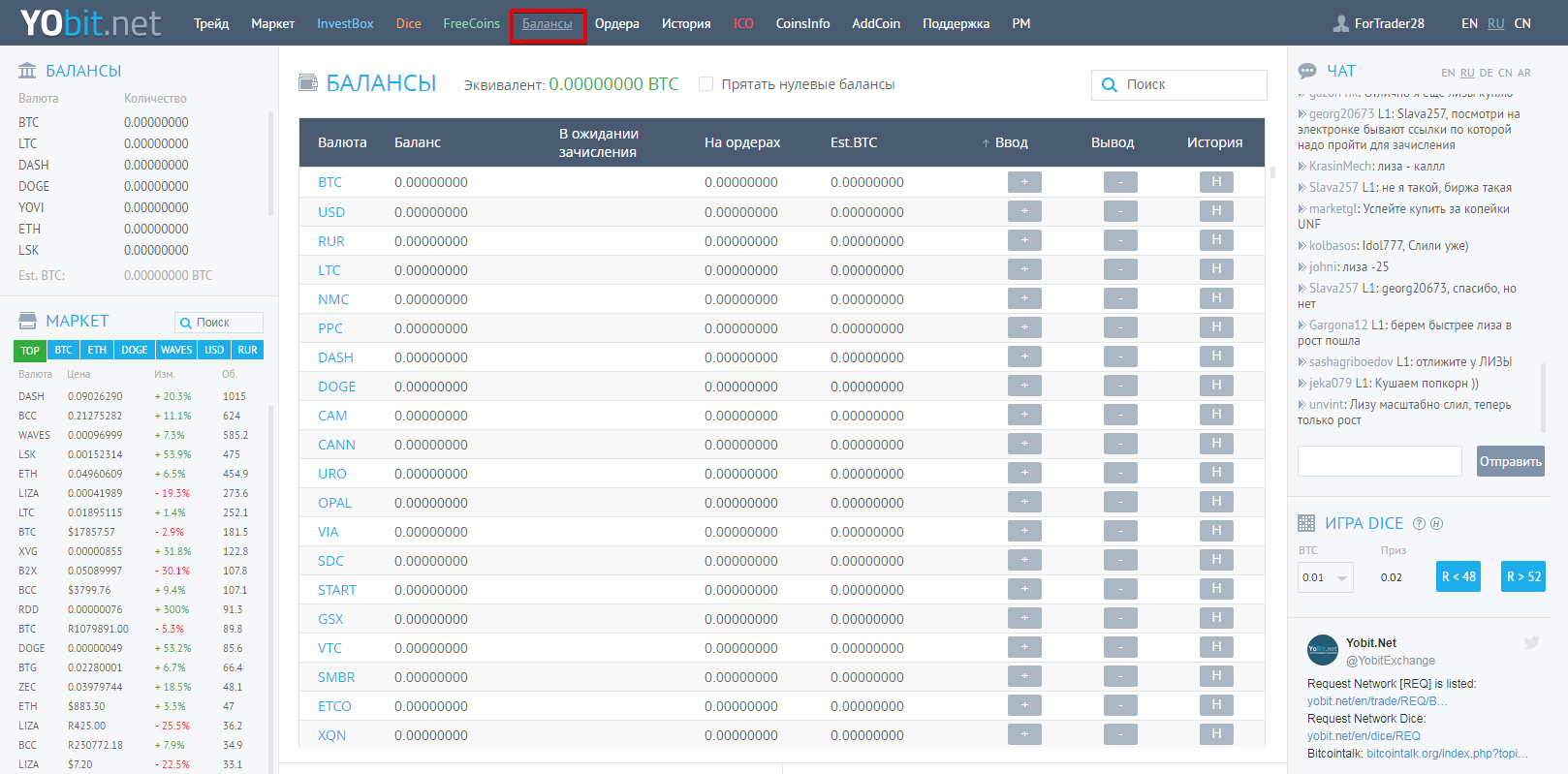
Task: Click the deposit plus button for USD row
Action: (x=1024, y=211)
